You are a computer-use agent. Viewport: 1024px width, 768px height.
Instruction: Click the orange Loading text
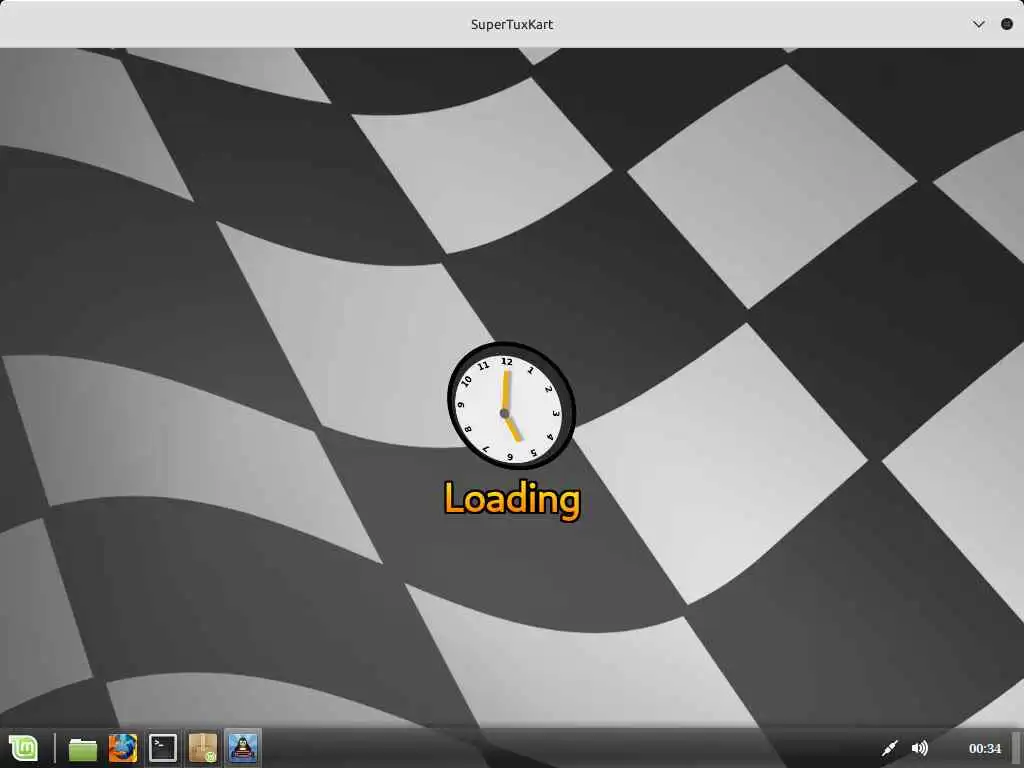click(x=512, y=500)
